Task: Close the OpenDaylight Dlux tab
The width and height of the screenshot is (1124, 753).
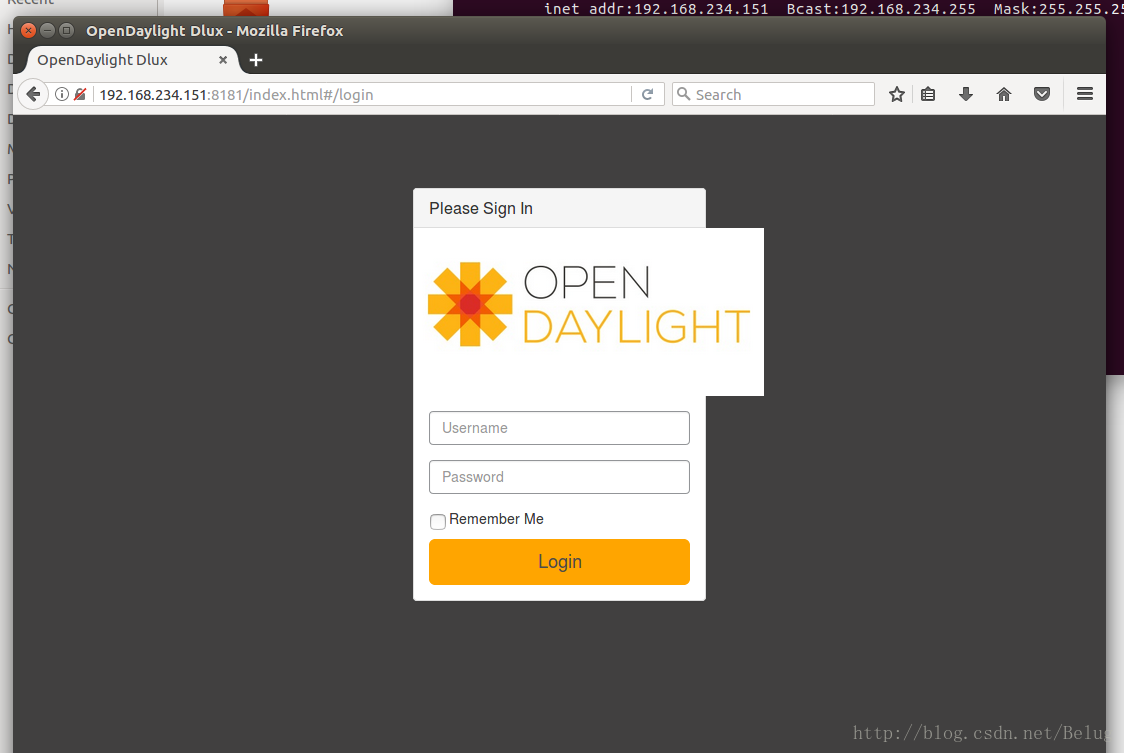Action: click(223, 60)
